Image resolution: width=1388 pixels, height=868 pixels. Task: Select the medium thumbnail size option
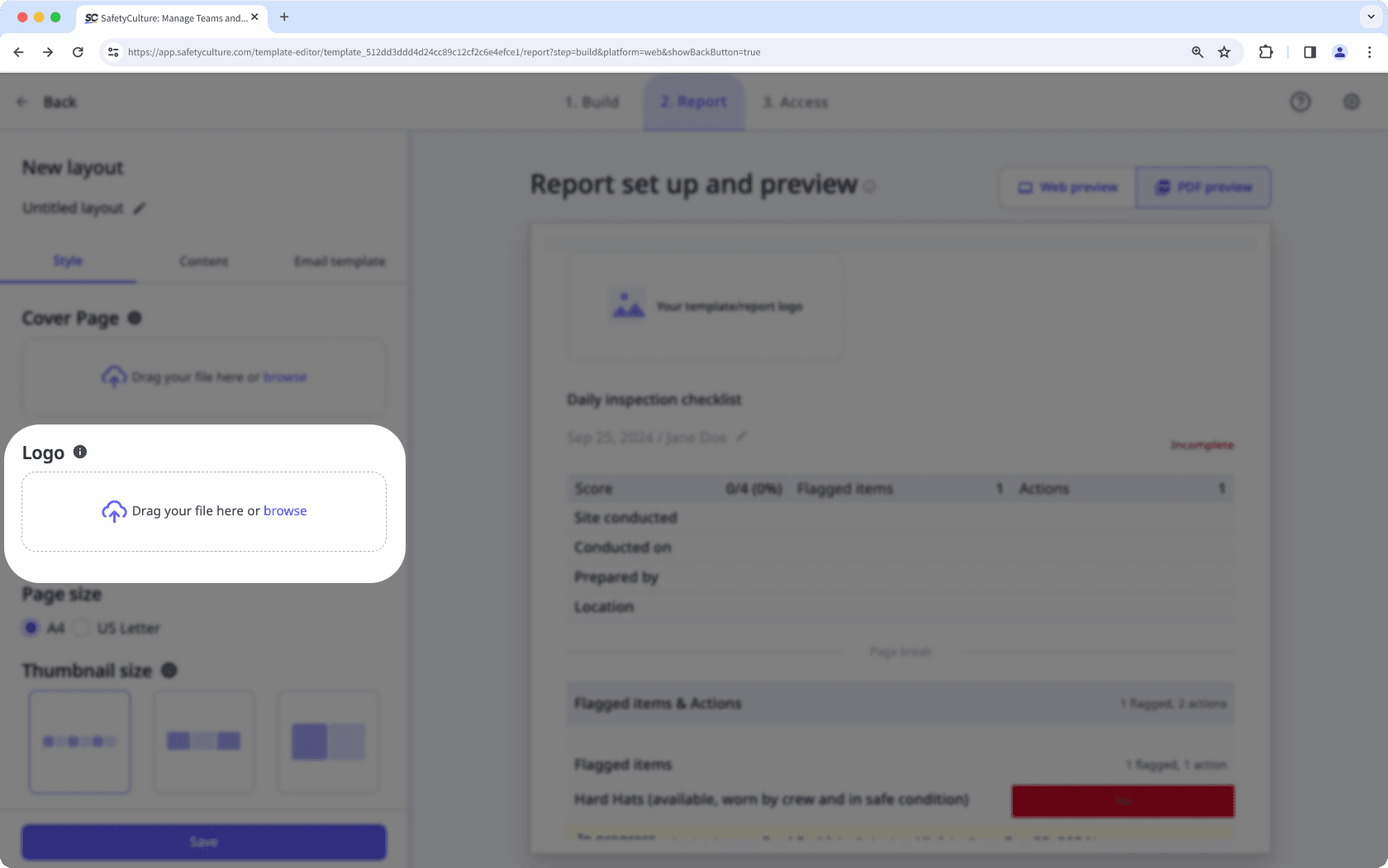(x=203, y=742)
